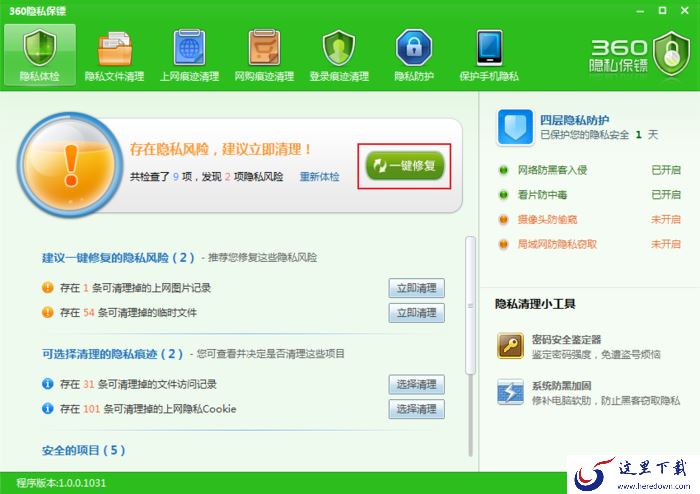Image resolution: width=700 pixels, height=494 pixels.
Task: Open the 密码安全鉴定器 tool title
Action: pyautogui.click(x=566, y=340)
